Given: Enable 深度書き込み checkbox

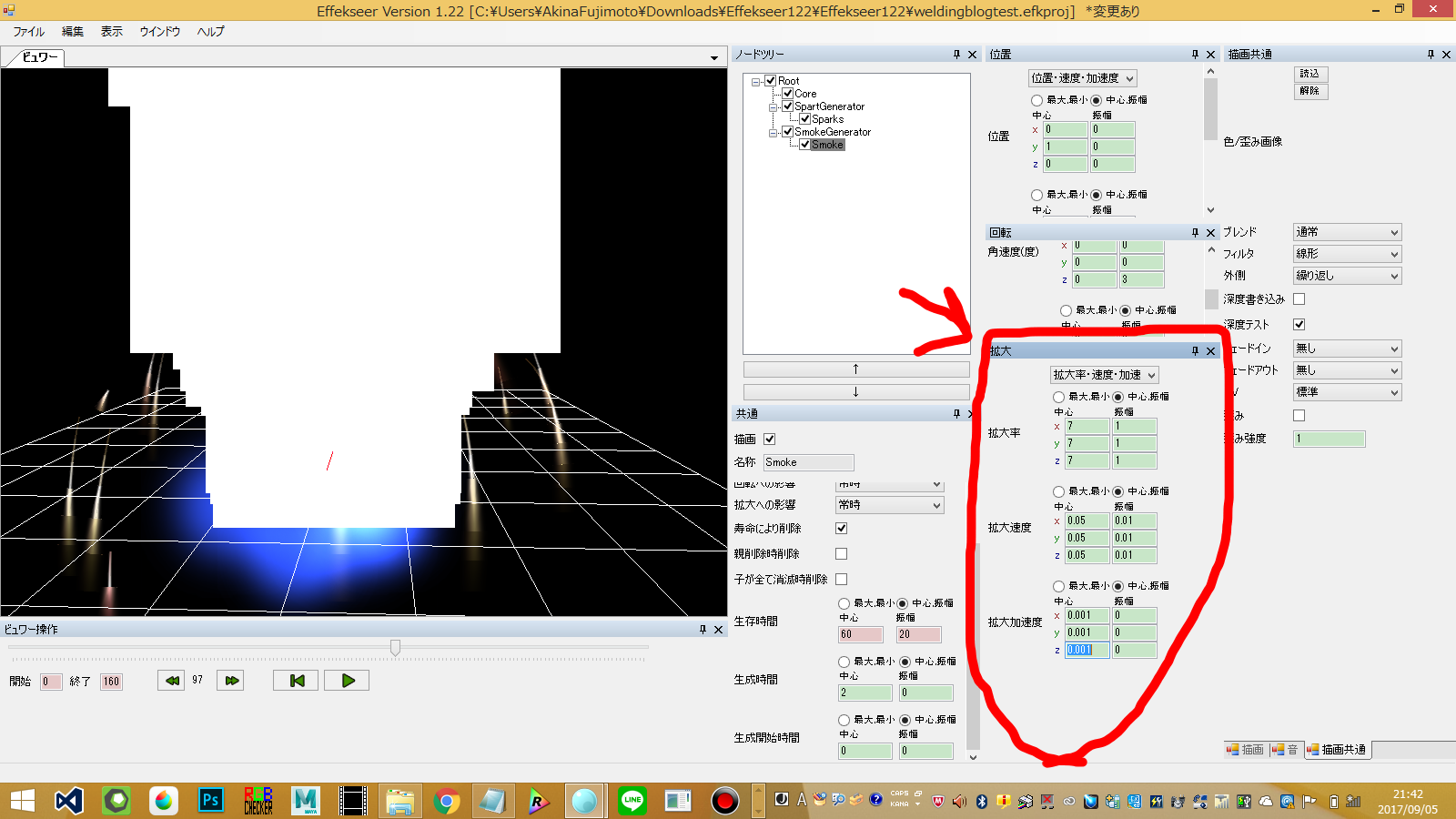Looking at the screenshot, I should point(1299,298).
